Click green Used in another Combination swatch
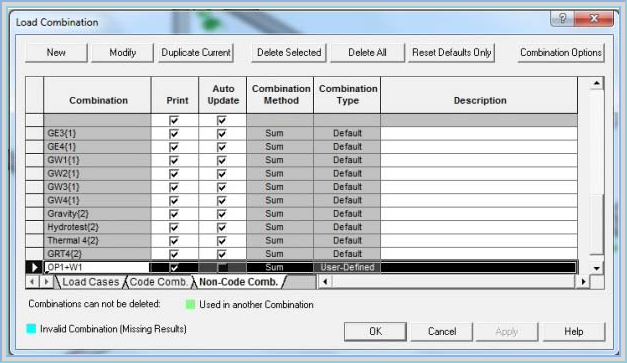 (191, 305)
